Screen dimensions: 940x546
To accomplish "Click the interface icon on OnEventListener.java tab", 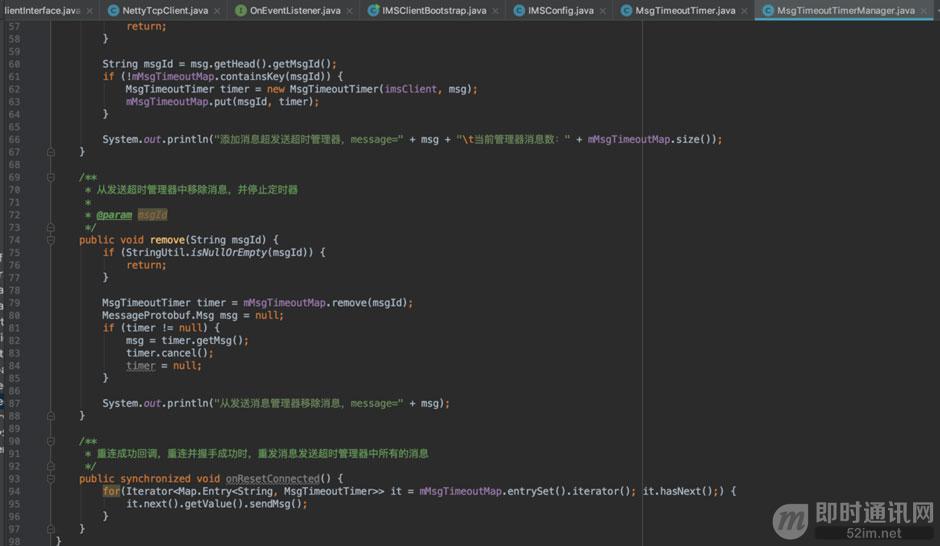I will pyautogui.click(x=240, y=10).
